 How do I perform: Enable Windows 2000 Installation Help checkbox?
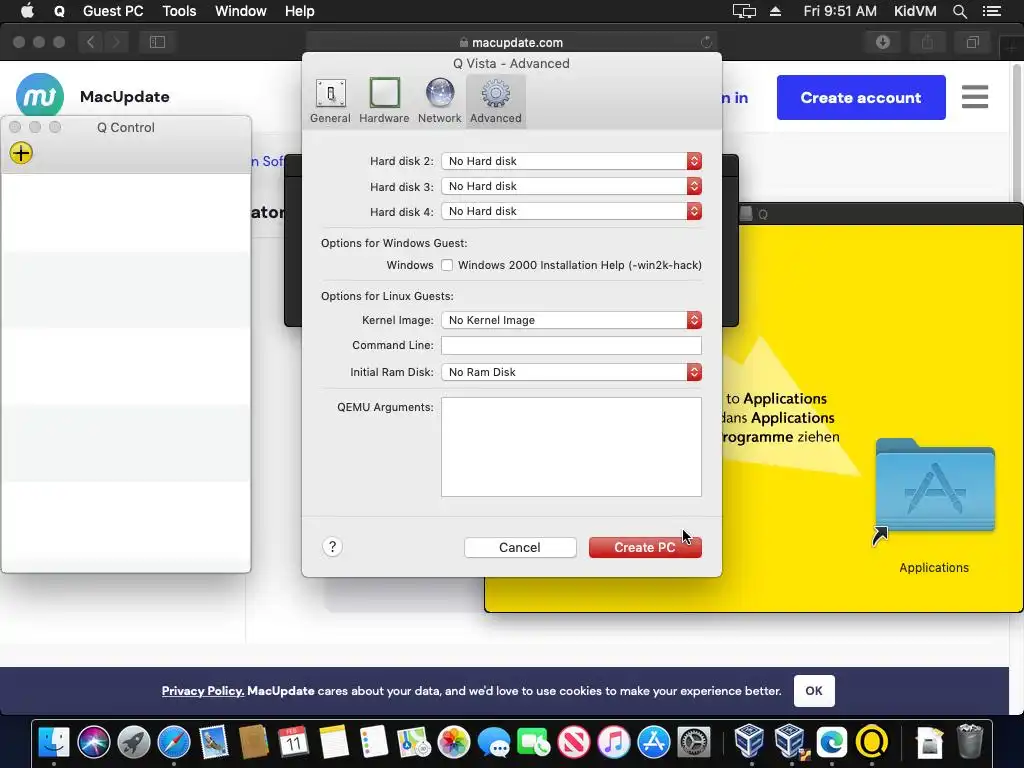coord(447,265)
